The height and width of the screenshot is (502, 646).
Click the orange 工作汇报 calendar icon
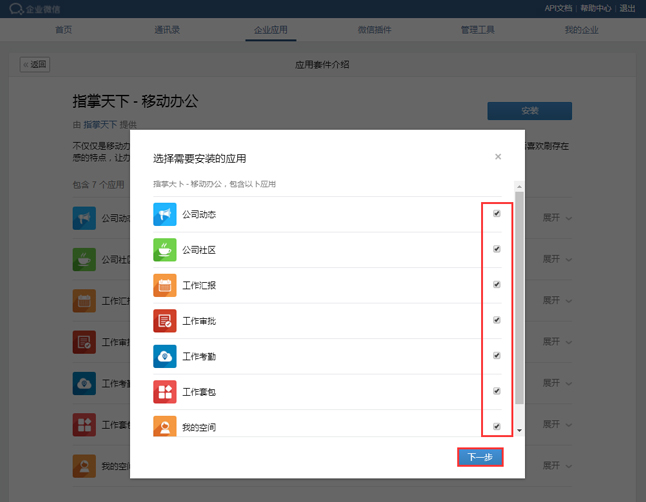click(165, 285)
